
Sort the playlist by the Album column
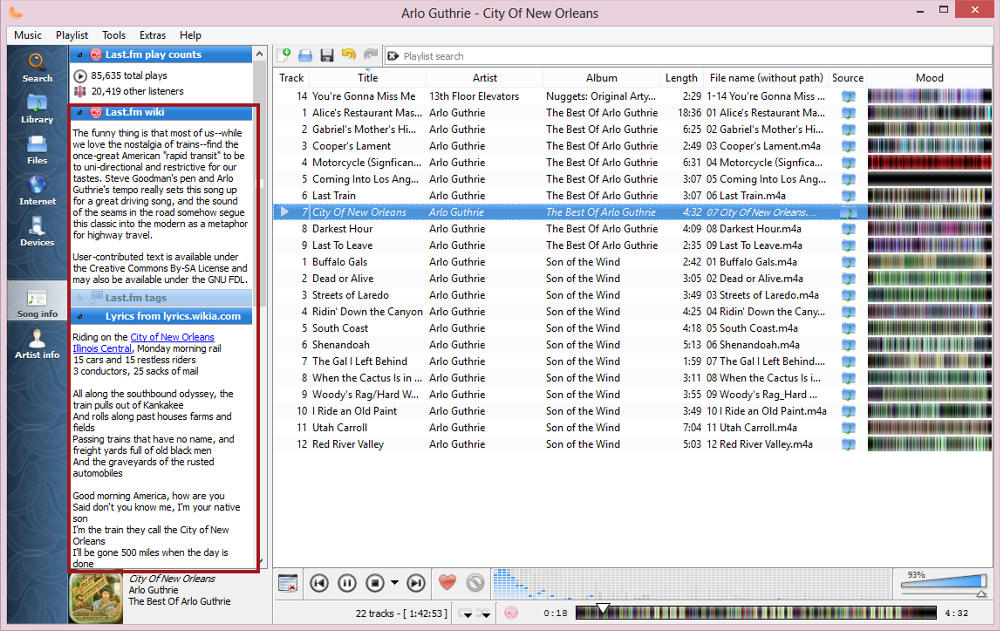(601, 78)
